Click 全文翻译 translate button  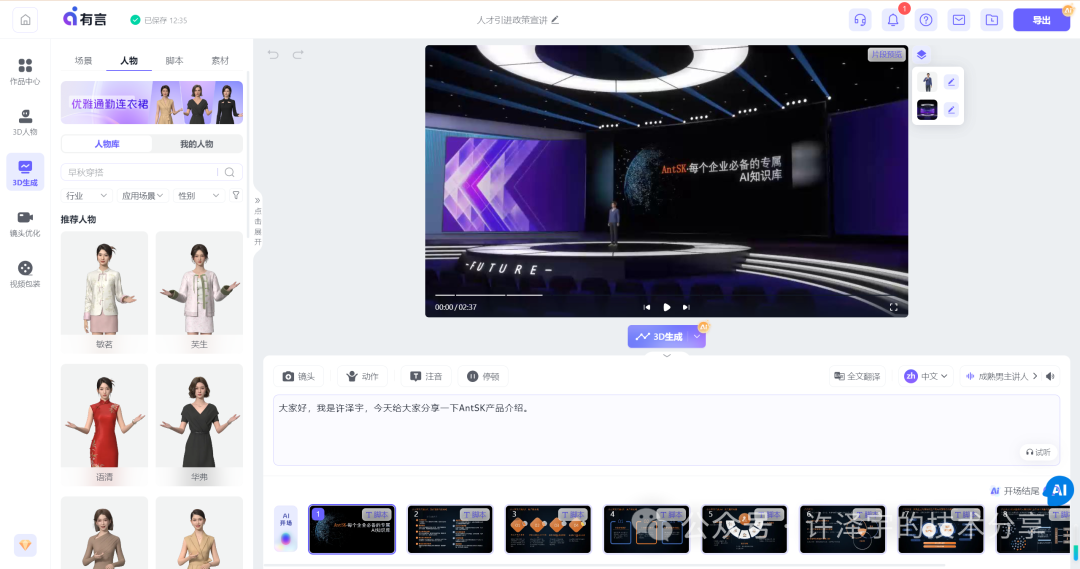tap(857, 376)
